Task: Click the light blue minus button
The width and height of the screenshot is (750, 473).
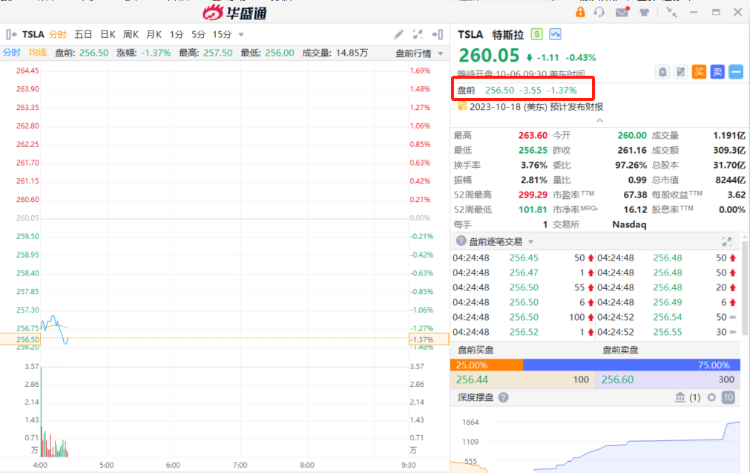Action: [736, 72]
